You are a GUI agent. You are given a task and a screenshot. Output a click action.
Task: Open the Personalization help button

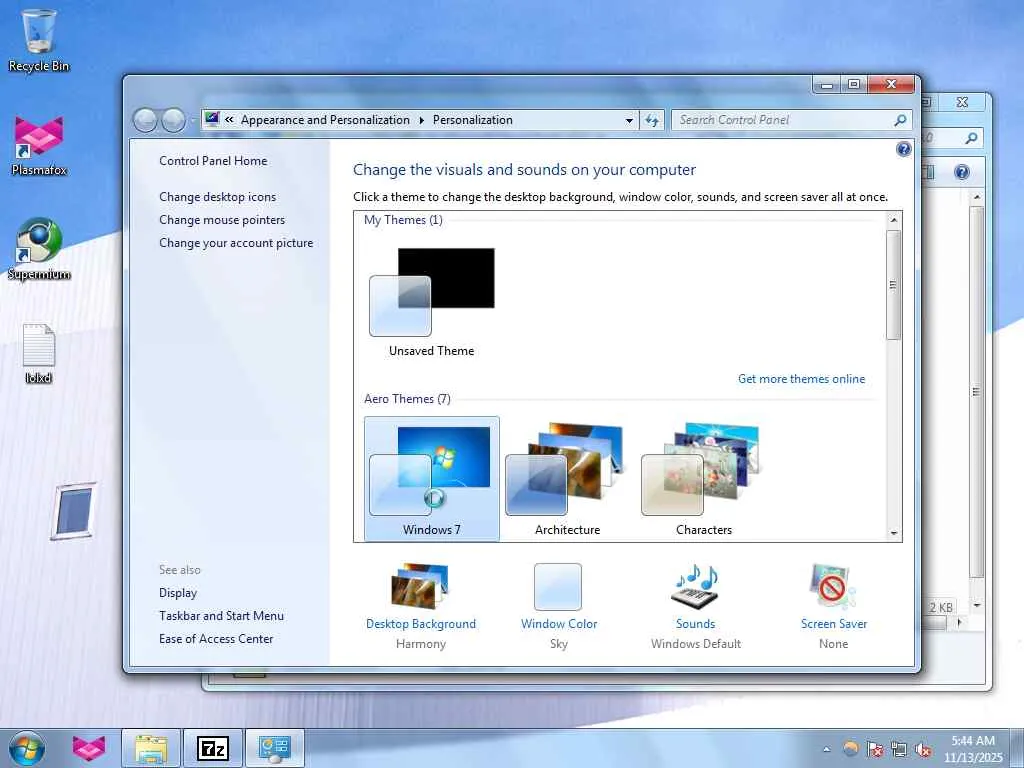click(x=903, y=150)
